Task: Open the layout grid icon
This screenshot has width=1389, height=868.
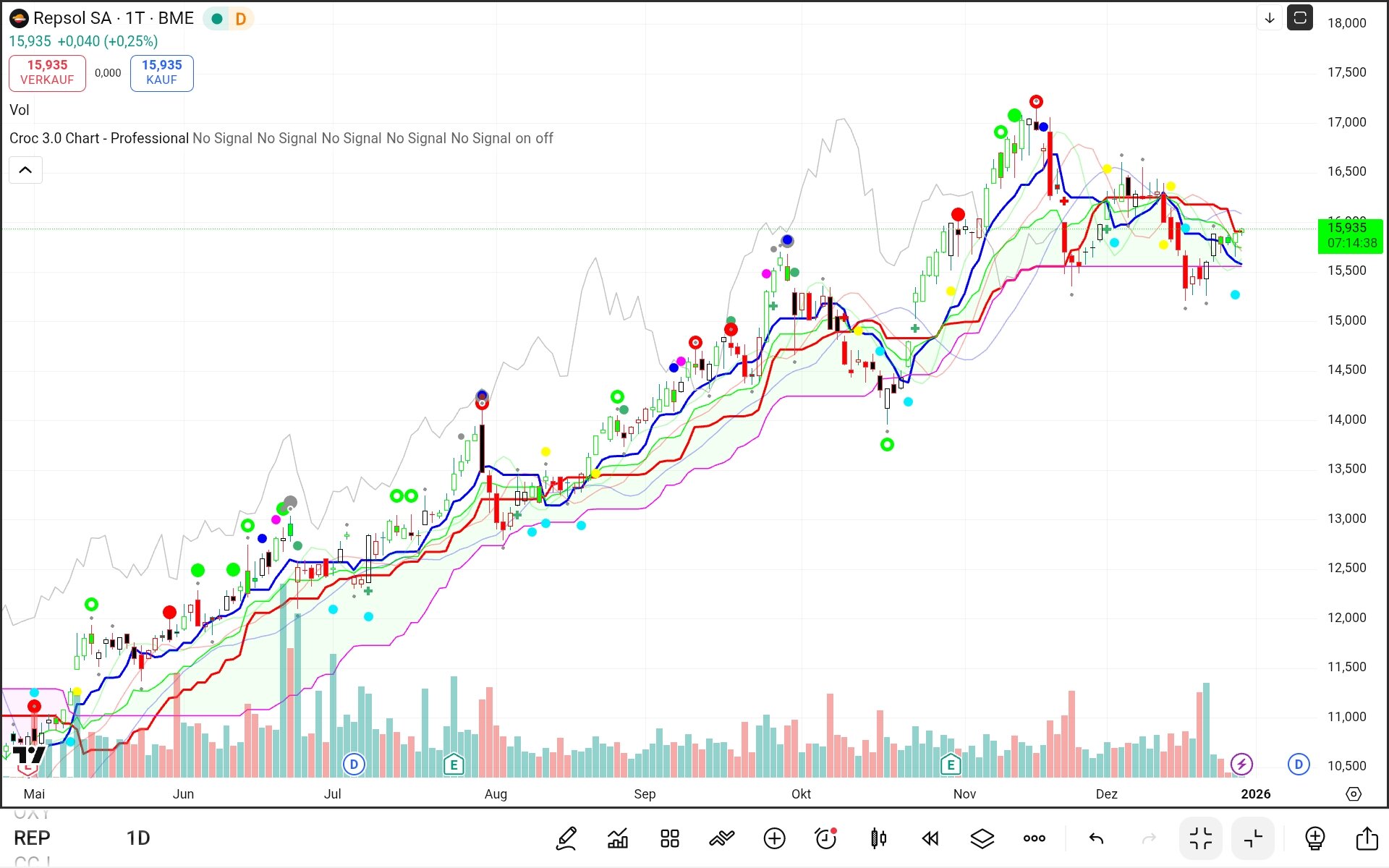Action: click(x=670, y=838)
